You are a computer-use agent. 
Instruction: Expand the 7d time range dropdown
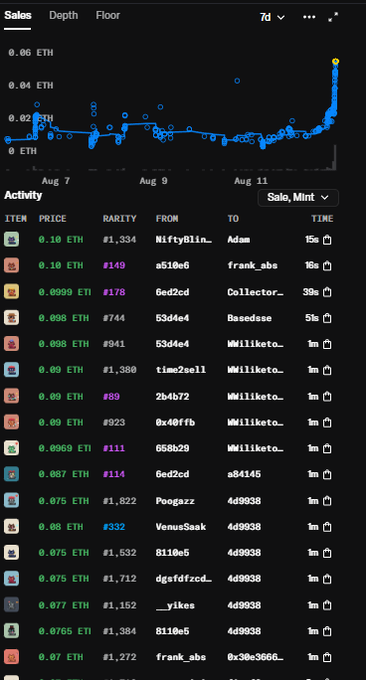tap(272, 17)
